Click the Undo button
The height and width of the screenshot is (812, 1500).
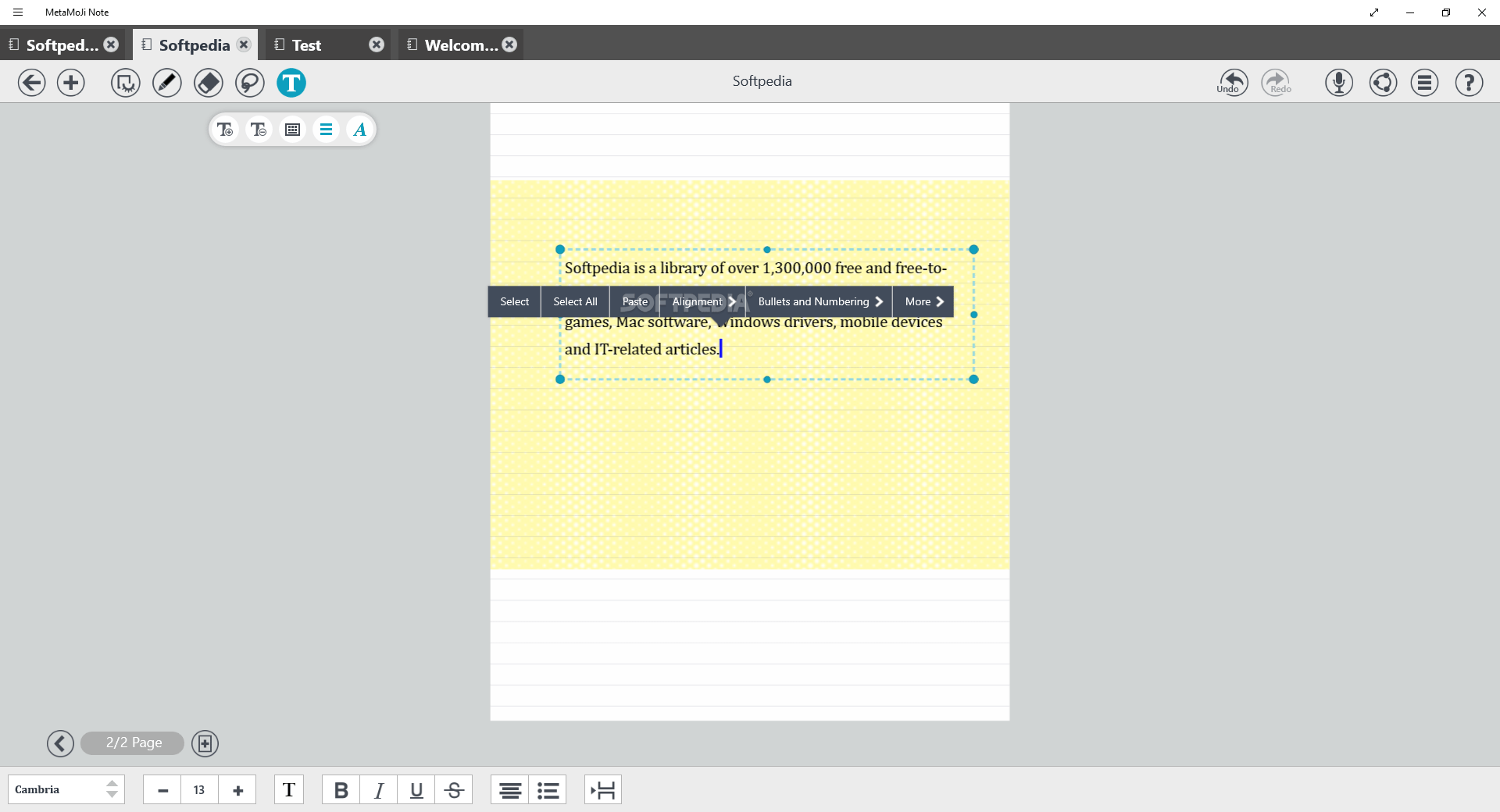(1233, 82)
